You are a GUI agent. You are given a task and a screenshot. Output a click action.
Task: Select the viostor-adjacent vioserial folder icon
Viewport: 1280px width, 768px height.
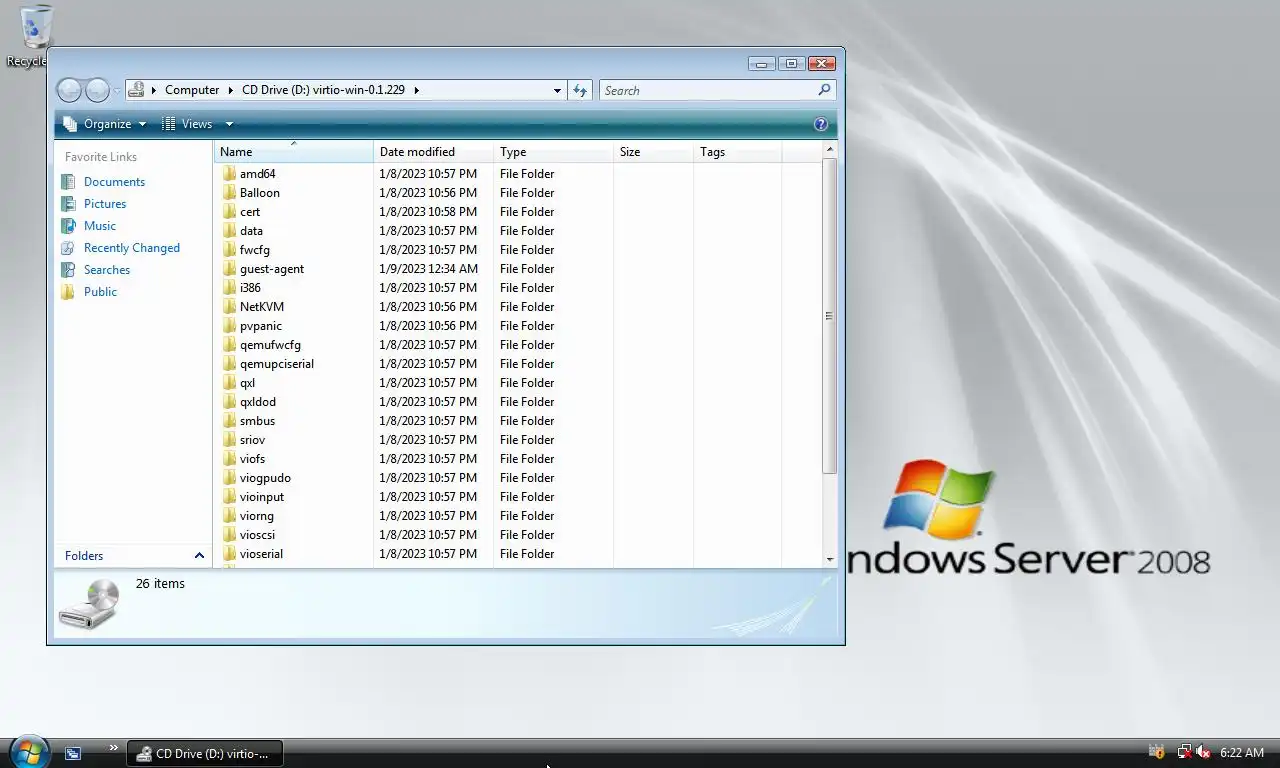[229, 553]
